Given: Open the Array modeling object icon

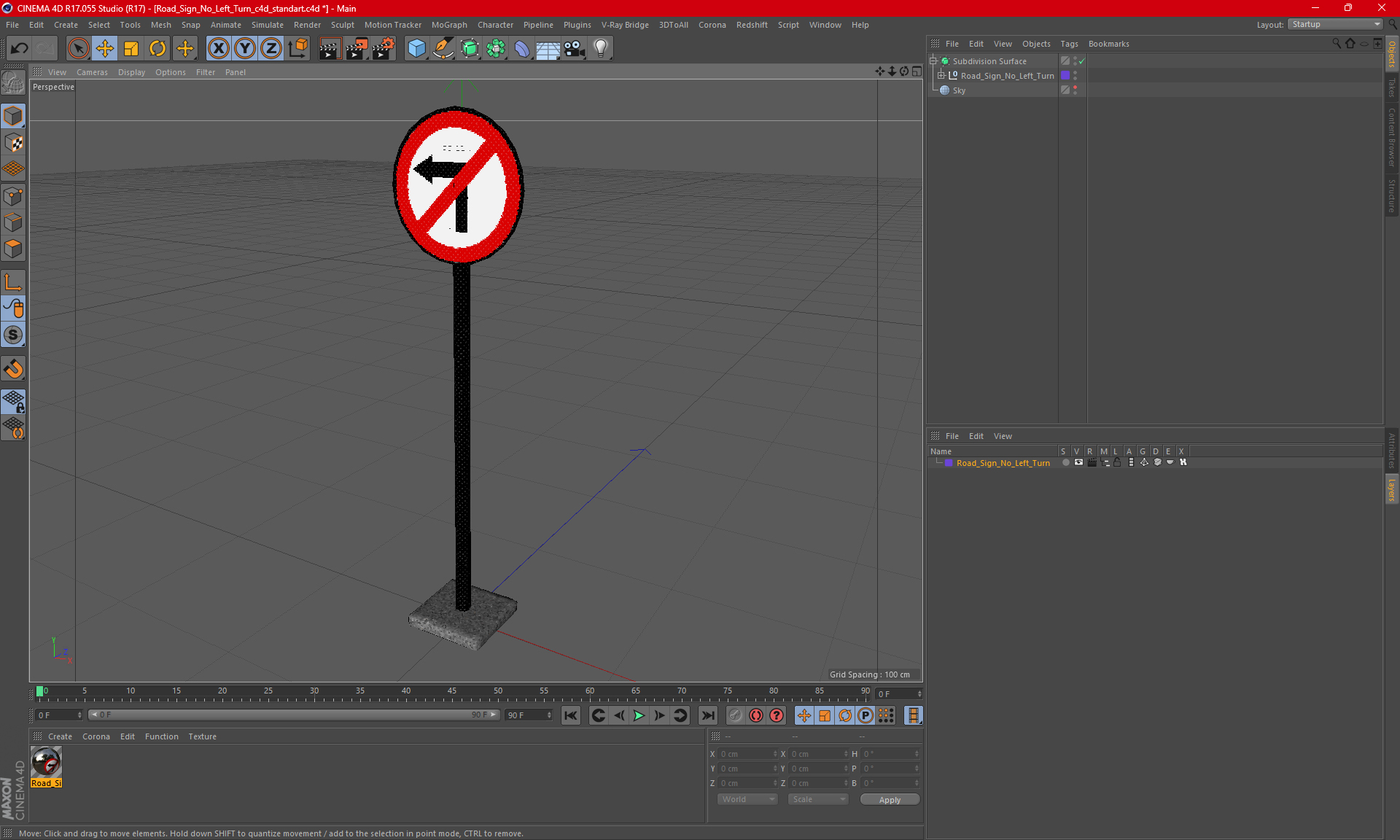Looking at the screenshot, I should click(x=496, y=49).
